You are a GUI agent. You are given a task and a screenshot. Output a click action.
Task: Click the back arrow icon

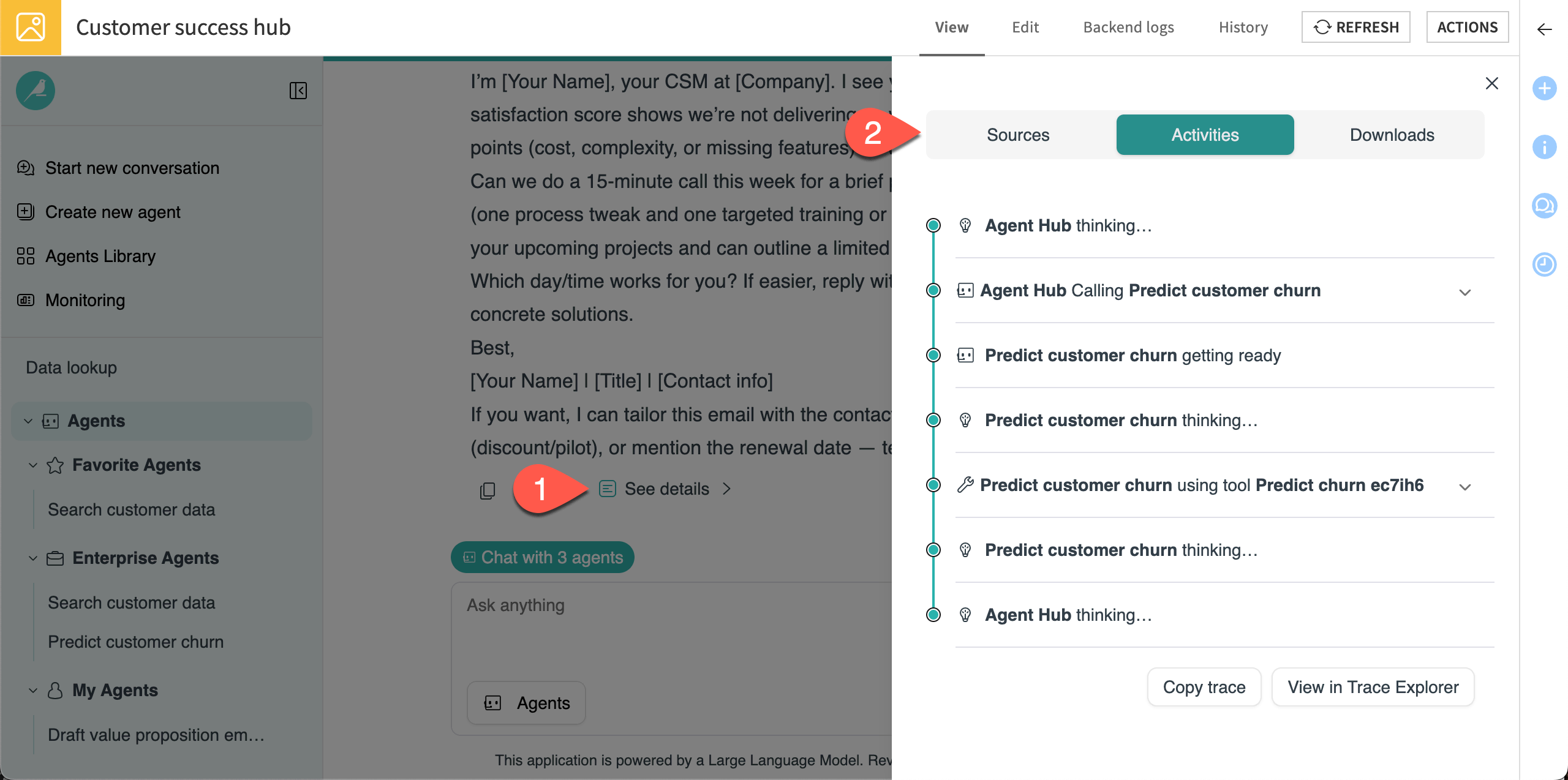(1544, 29)
